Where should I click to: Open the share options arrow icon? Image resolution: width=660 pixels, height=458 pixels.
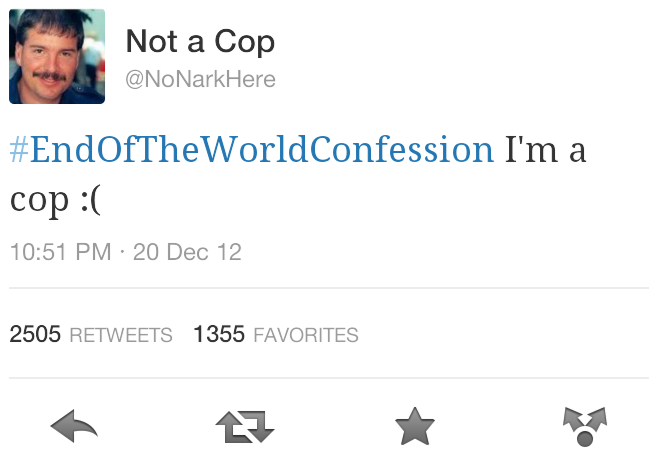pos(585,426)
